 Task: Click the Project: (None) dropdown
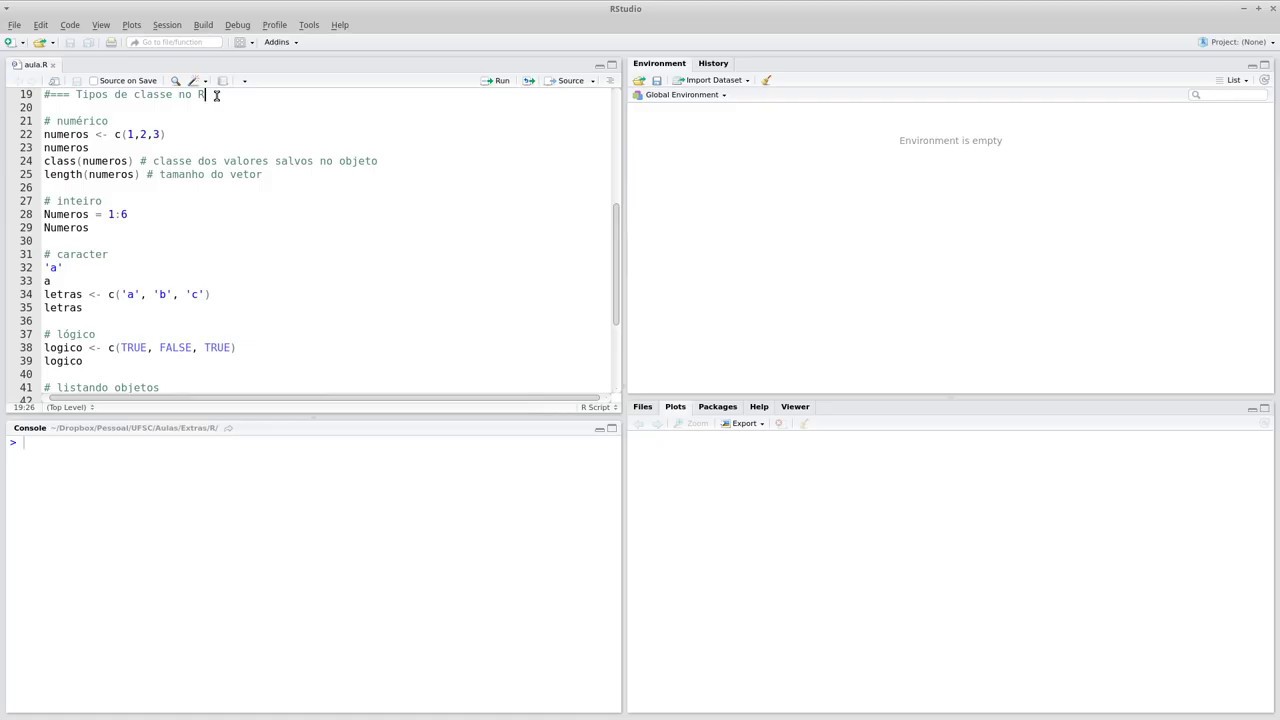pyautogui.click(x=1236, y=42)
